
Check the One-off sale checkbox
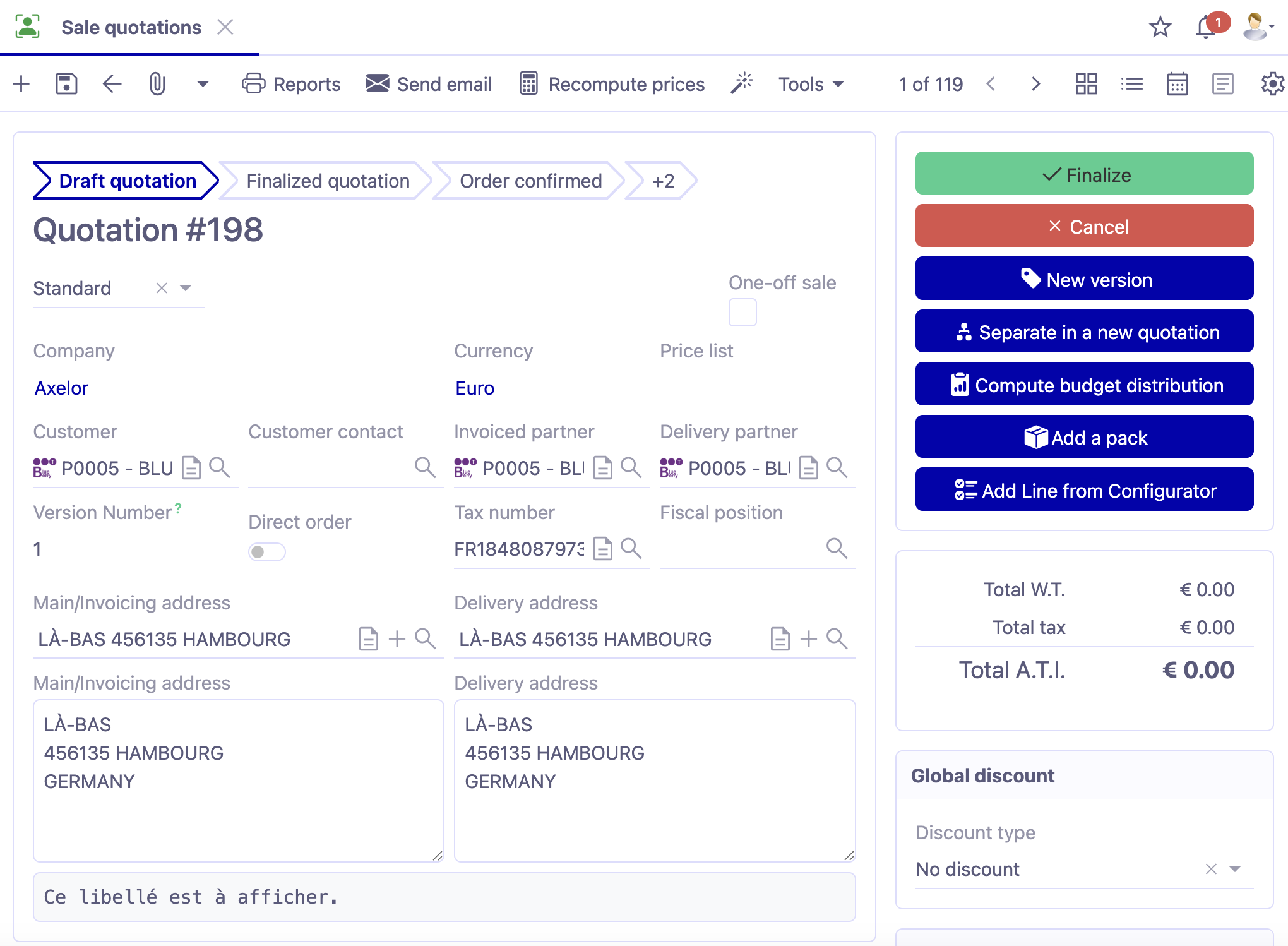(x=742, y=313)
